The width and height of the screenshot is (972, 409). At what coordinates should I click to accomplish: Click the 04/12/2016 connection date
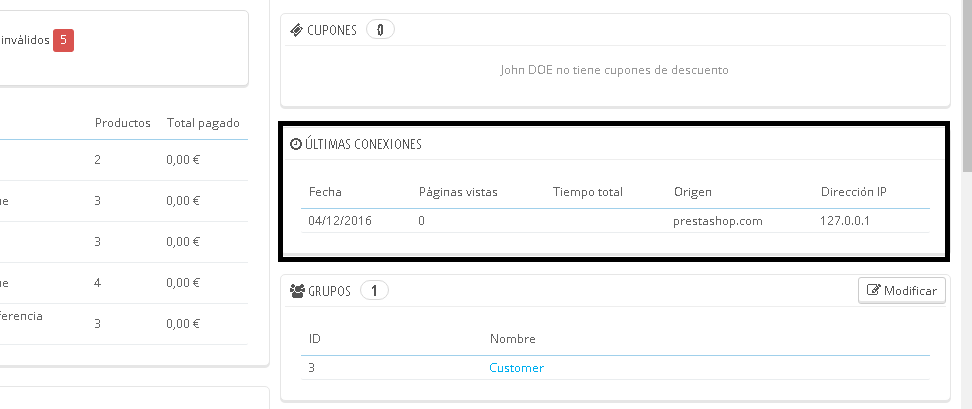pos(340,221)
